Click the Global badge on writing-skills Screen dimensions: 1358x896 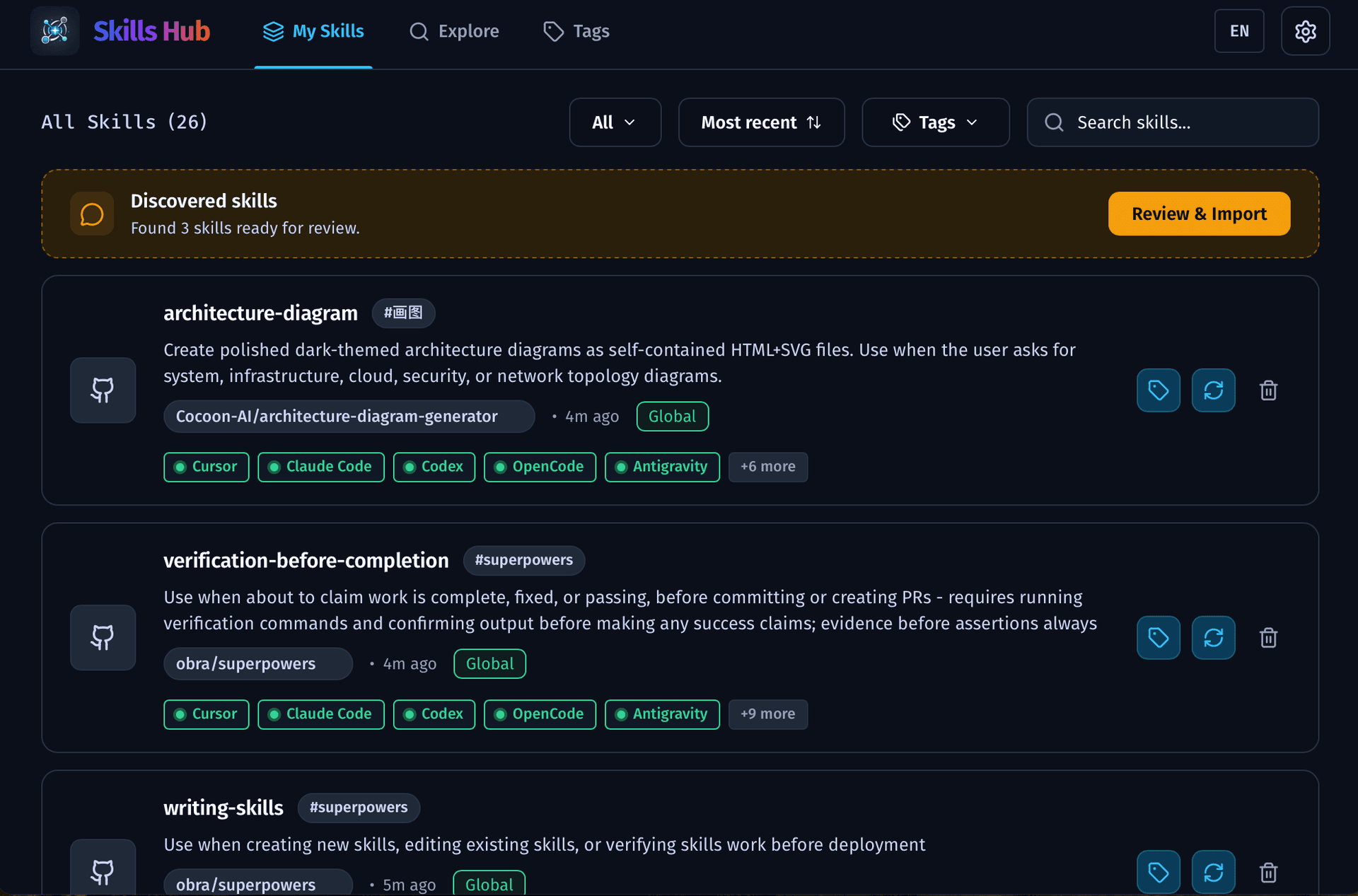pyautogui.click(x=489, y=884)
